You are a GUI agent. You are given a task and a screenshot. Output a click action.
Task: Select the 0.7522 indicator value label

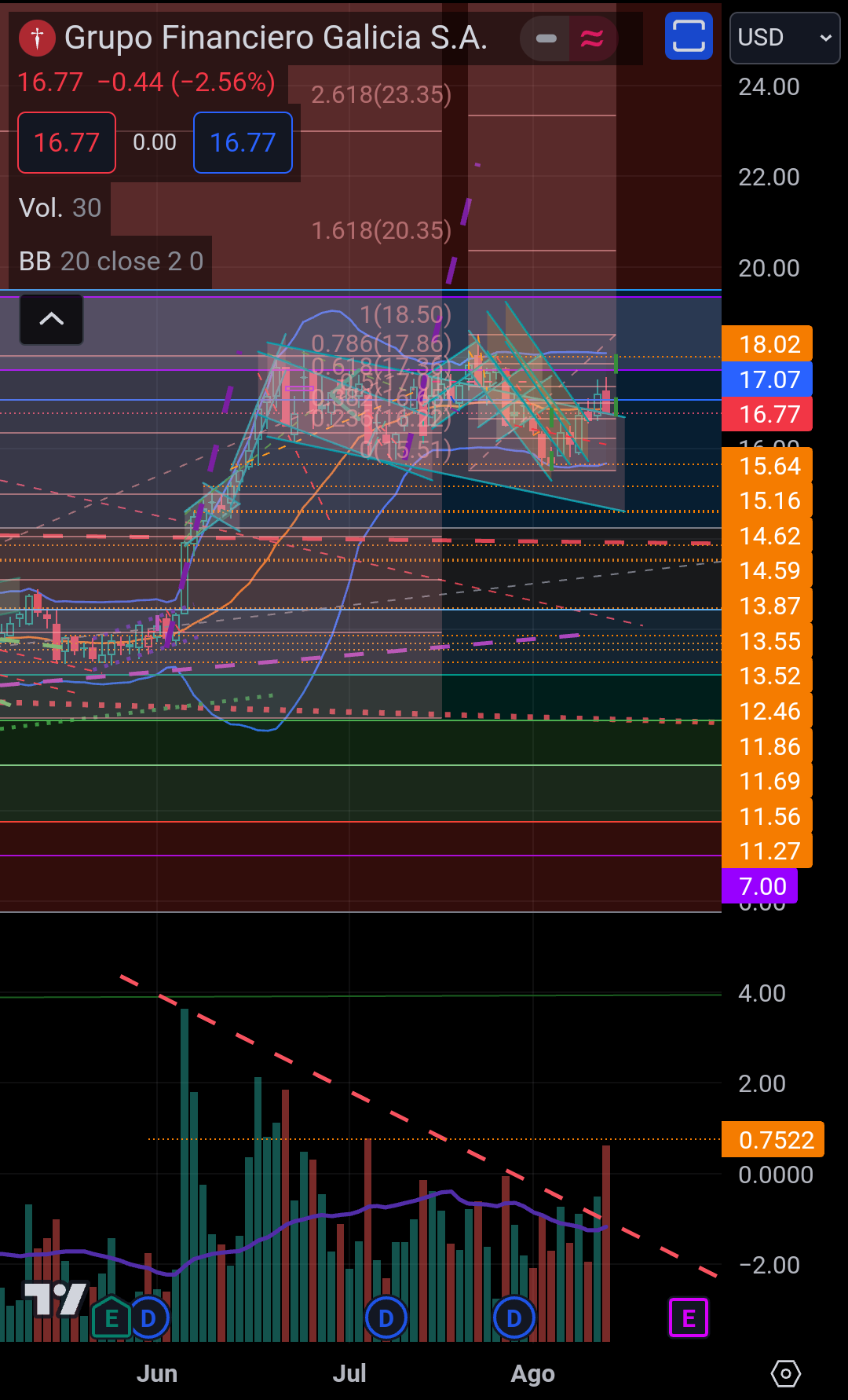pos(773,1140)
